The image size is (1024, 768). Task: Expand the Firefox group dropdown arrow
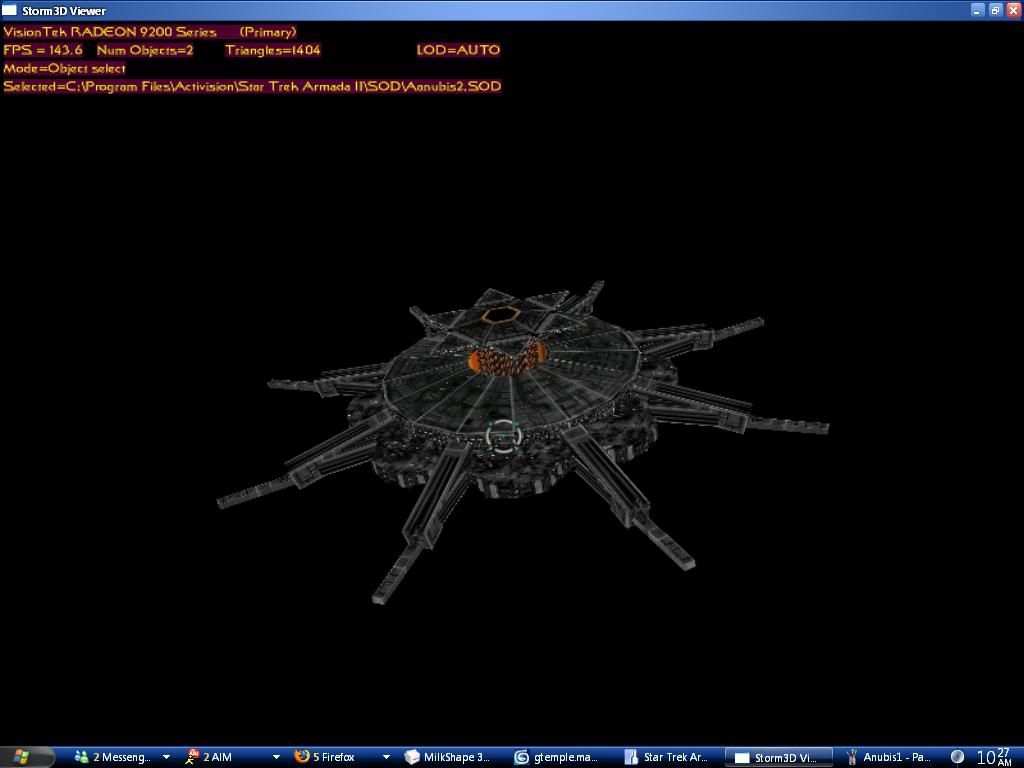pos(386,757)
